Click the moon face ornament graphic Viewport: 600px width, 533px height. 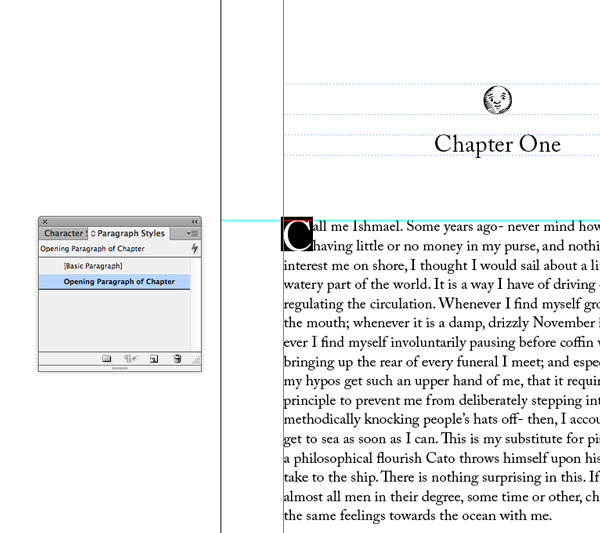coord(497,100)
